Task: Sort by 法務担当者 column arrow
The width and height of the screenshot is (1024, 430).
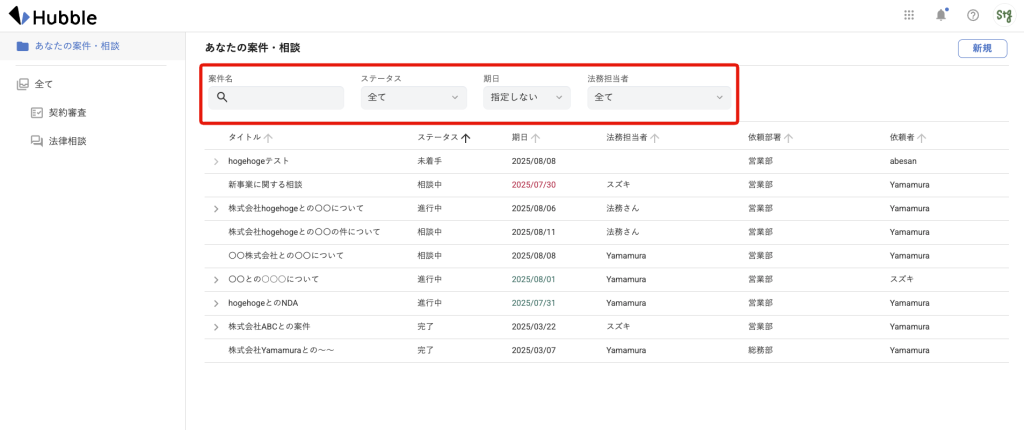Action: pyautogui.click(x=654, y=138)
